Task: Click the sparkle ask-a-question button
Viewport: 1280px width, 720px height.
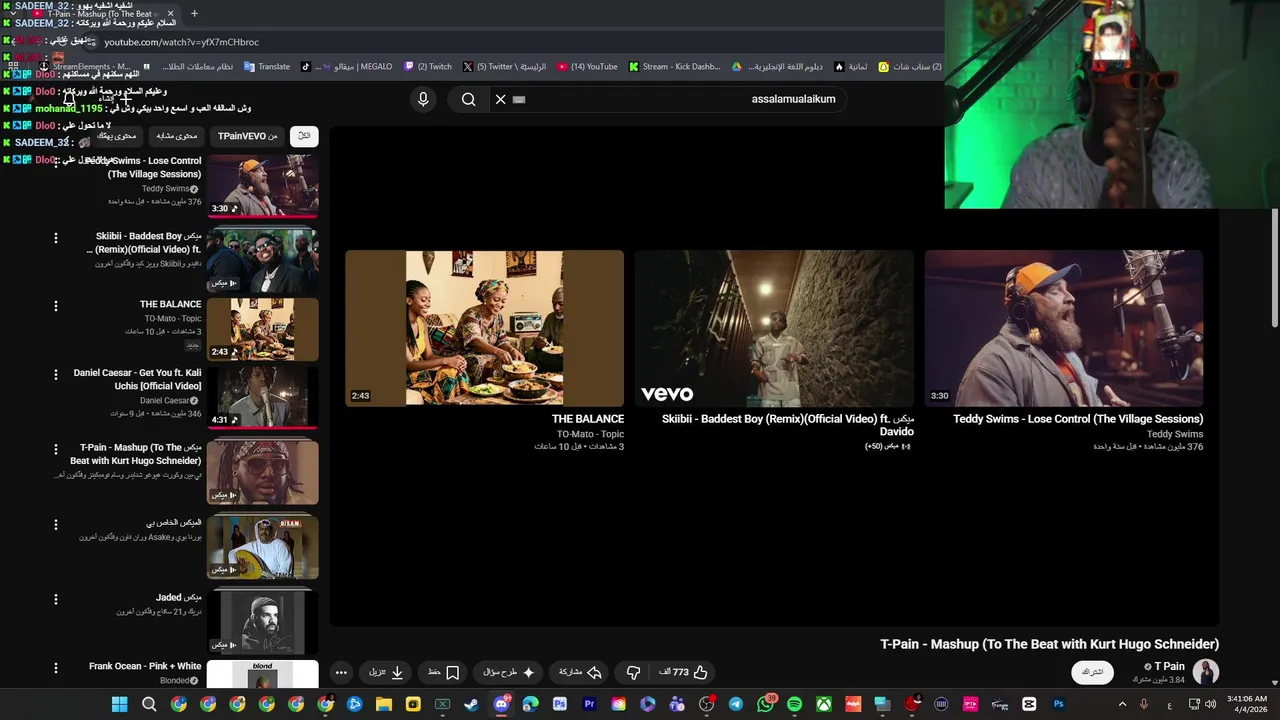Action: coord(509,672)
